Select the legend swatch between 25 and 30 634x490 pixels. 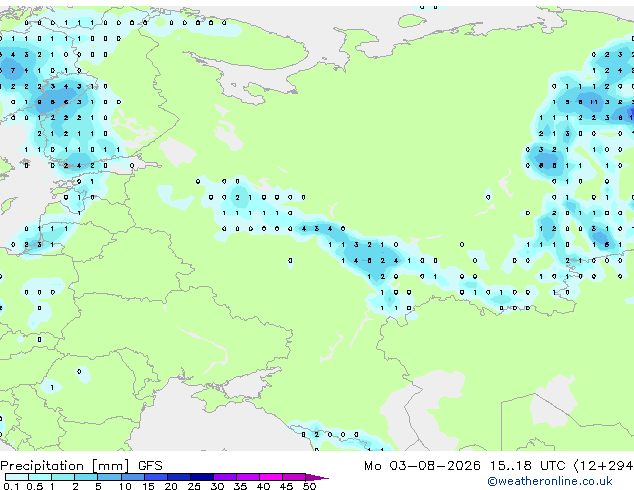tap(202, 477)
